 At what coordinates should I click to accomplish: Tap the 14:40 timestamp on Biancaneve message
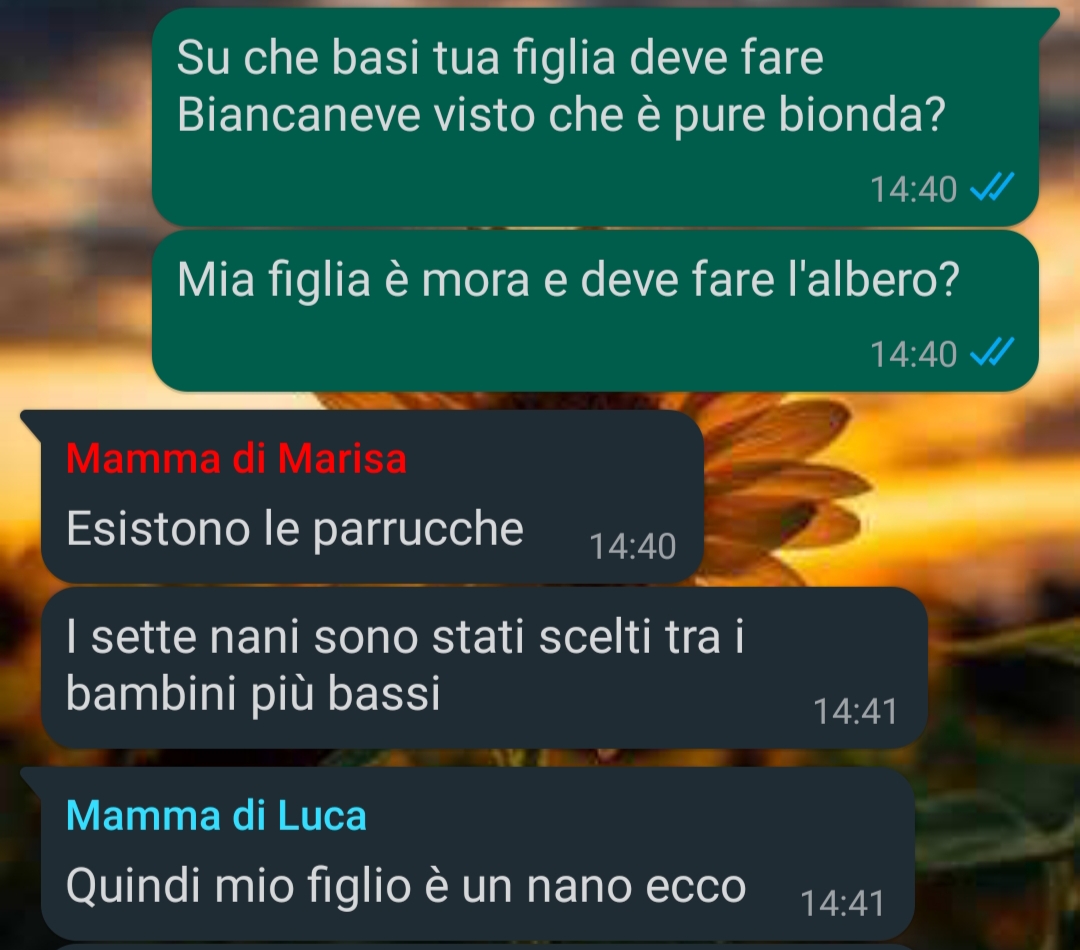click(x=913, y=189)
